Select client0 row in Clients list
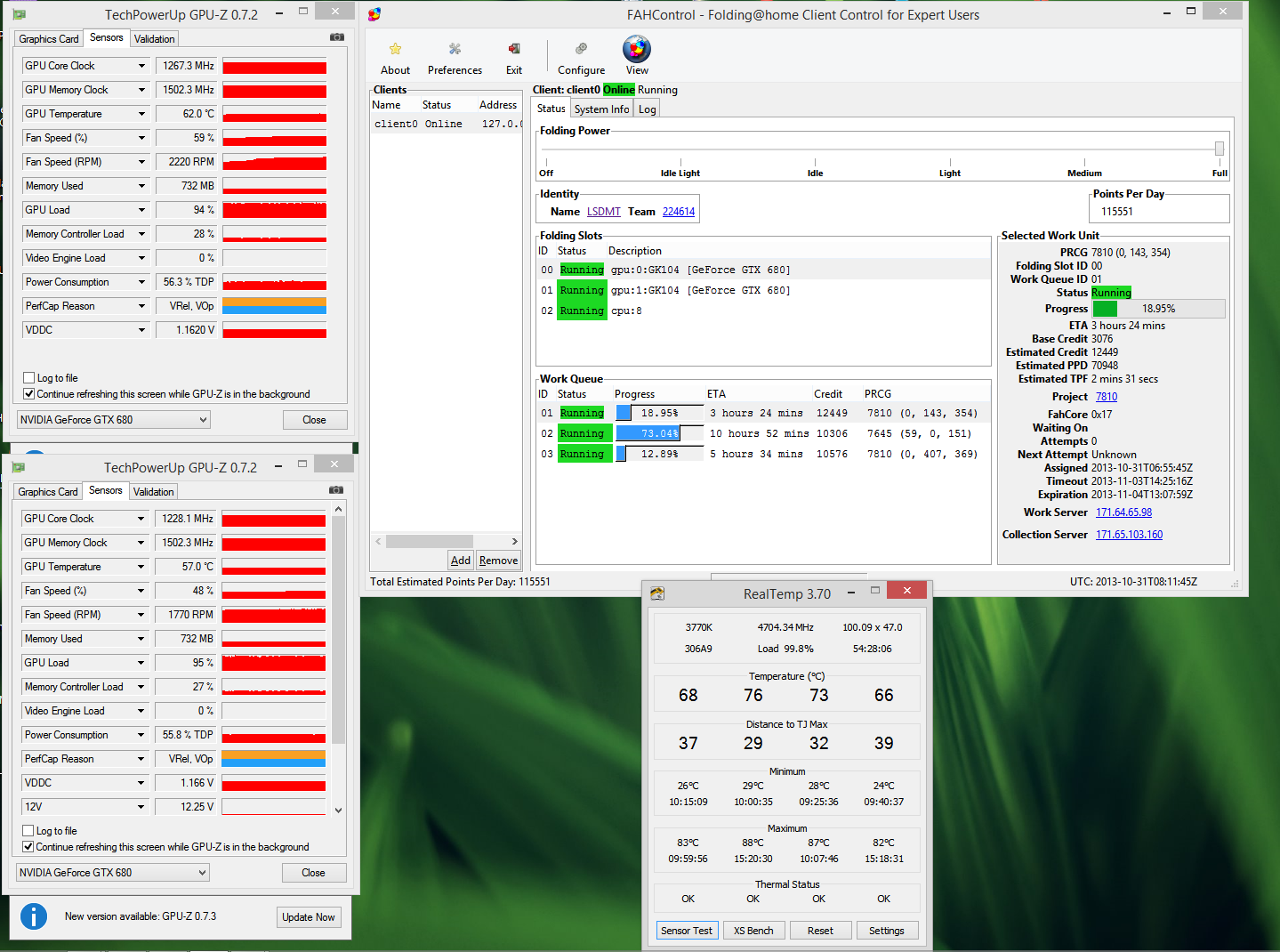The height and width of the screenshot is (952, 1280). pos(446,125)
